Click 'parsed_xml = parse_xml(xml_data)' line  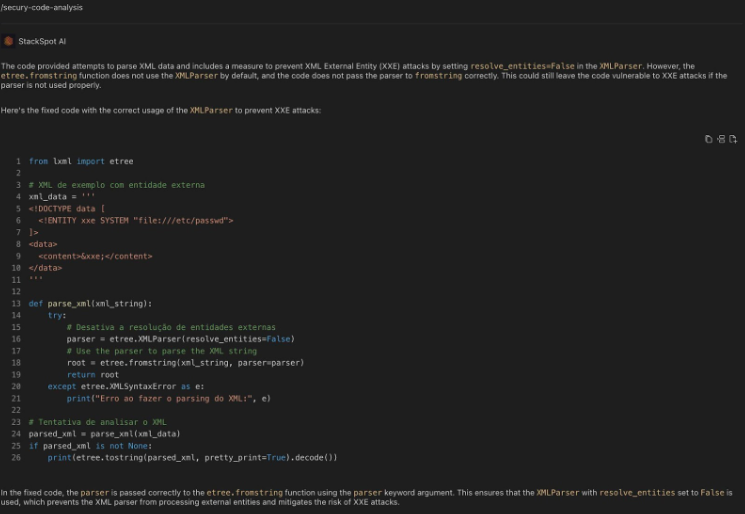105,434
